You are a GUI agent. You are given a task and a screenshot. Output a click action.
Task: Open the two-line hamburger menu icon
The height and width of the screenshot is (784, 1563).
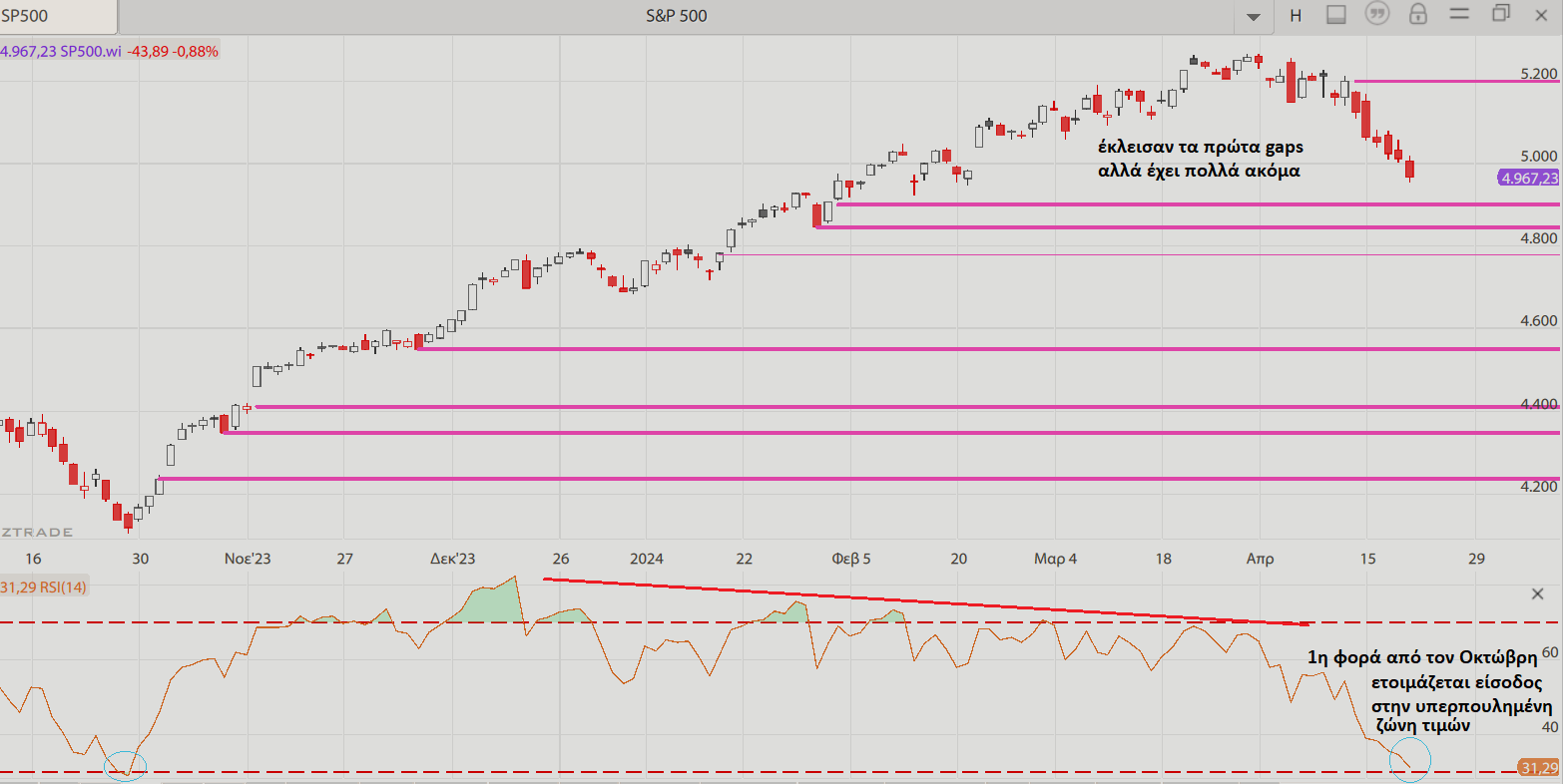[x=1459, y=15]
